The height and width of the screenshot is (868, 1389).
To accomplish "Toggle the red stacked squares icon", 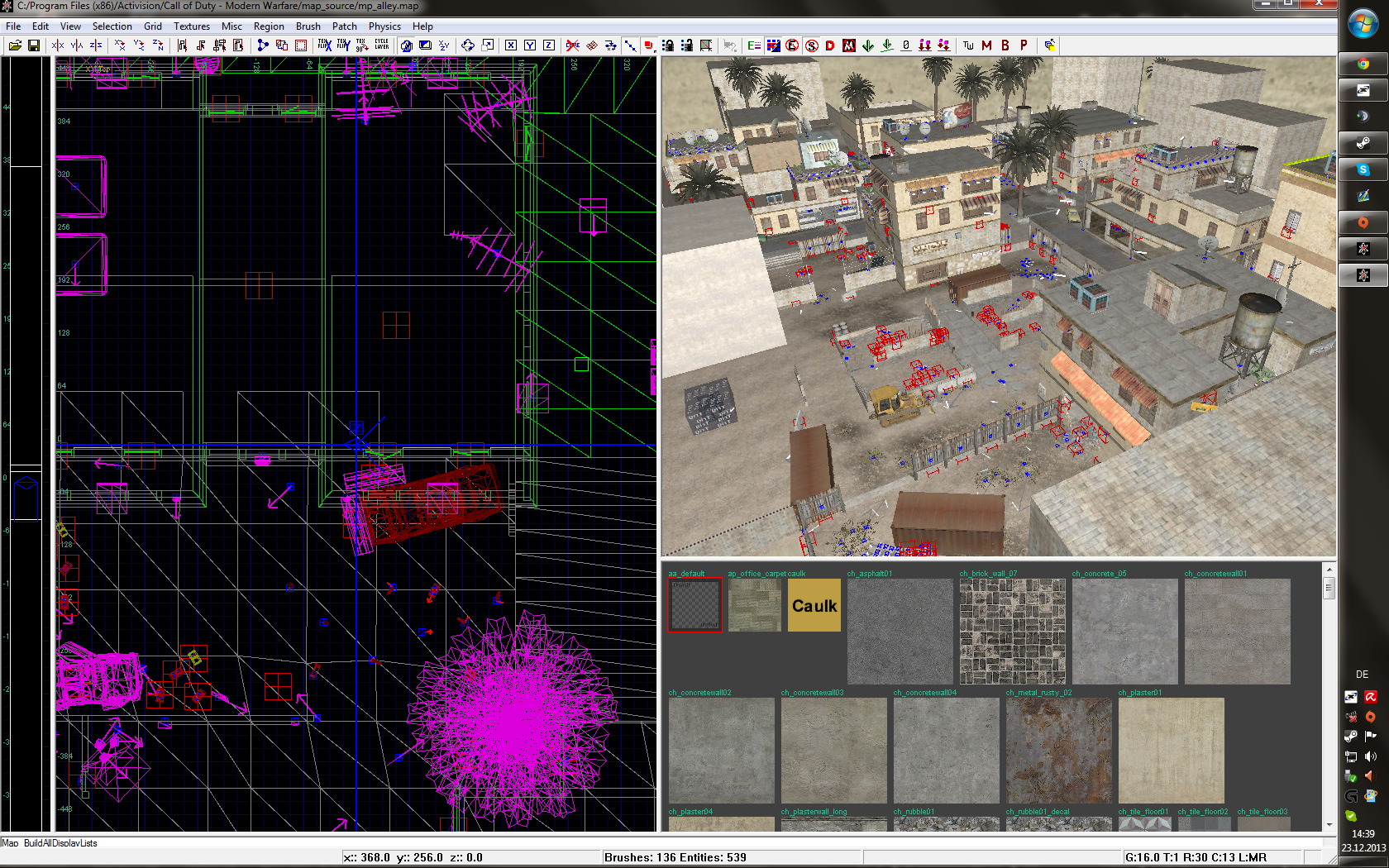I will click(649, 45).
